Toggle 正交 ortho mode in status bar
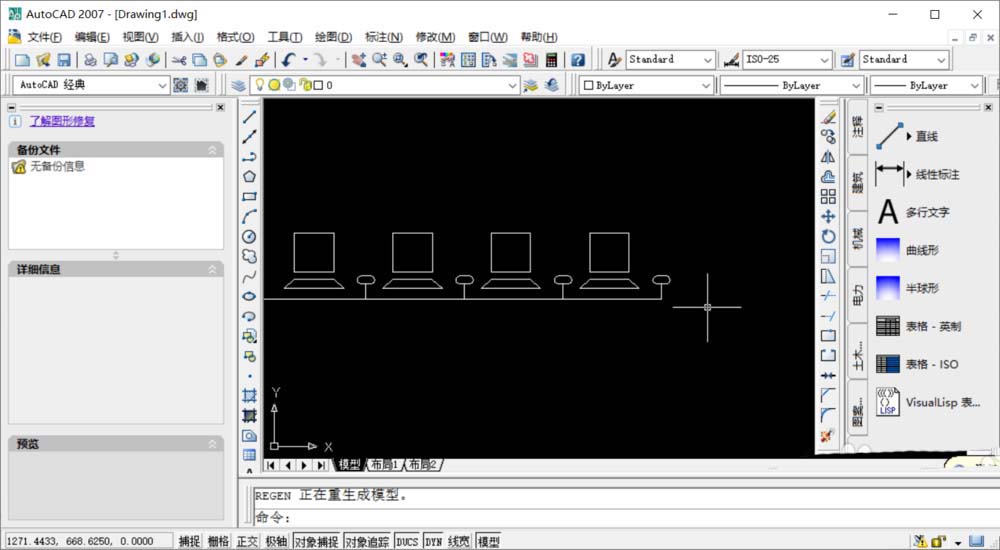Image resolution: width=1000 pixels, height=550 pixels. point(246,541)
